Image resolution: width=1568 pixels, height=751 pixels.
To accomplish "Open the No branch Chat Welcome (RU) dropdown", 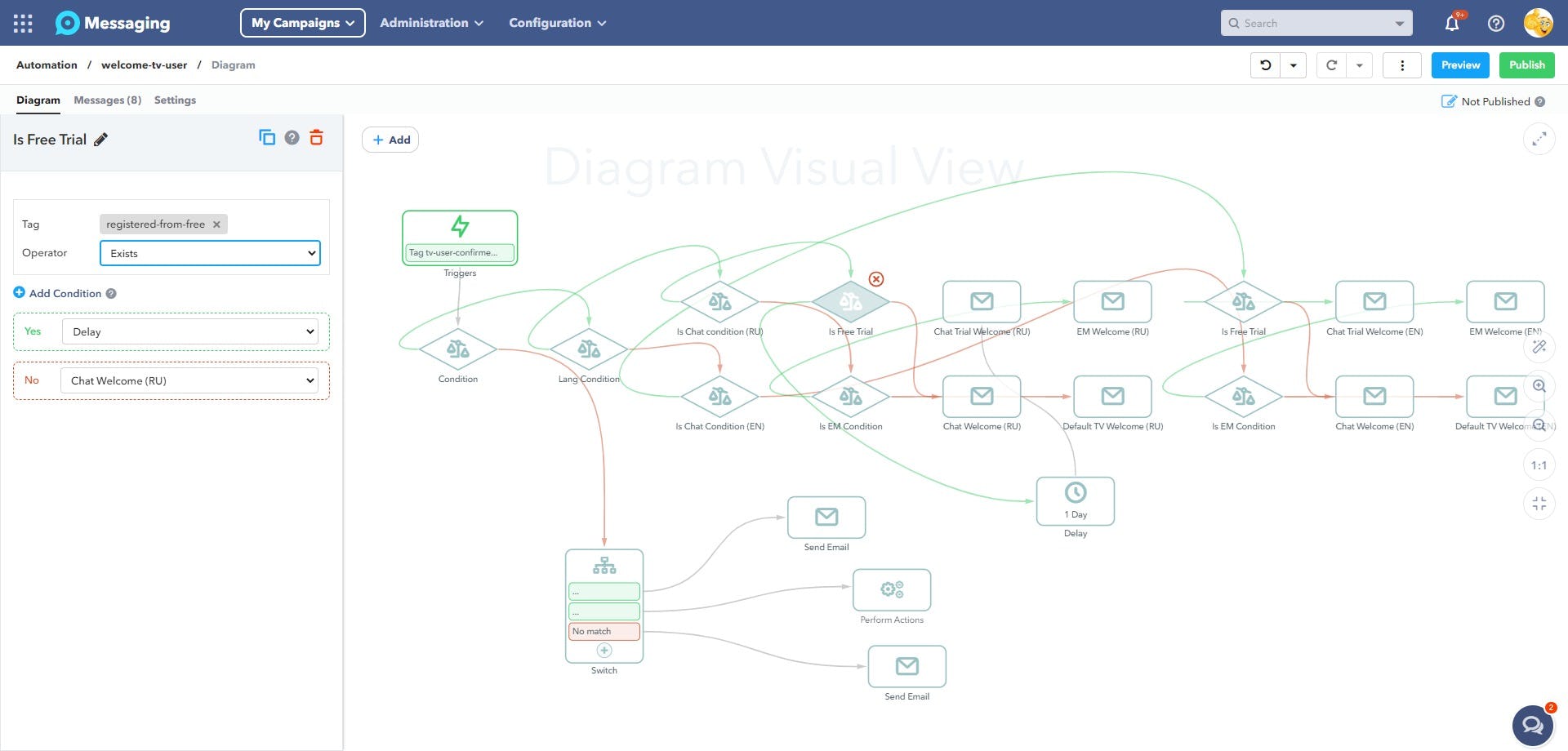I will [x=189, y=380].
